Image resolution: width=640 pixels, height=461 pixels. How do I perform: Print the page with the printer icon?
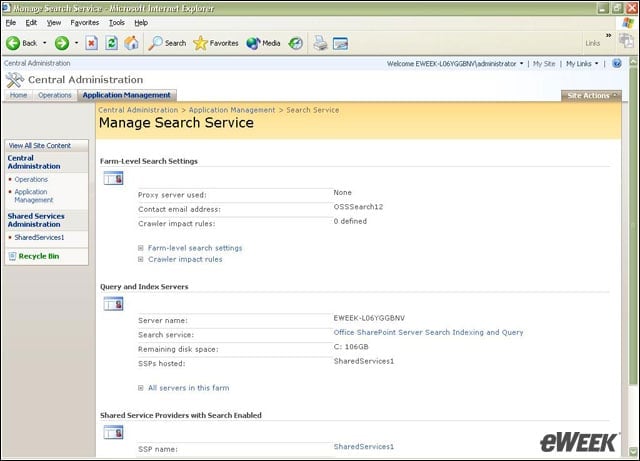click(x=320, y=43)
